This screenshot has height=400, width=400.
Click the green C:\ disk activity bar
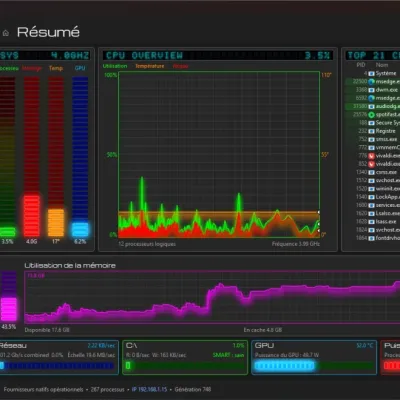[x=185, y=366]
